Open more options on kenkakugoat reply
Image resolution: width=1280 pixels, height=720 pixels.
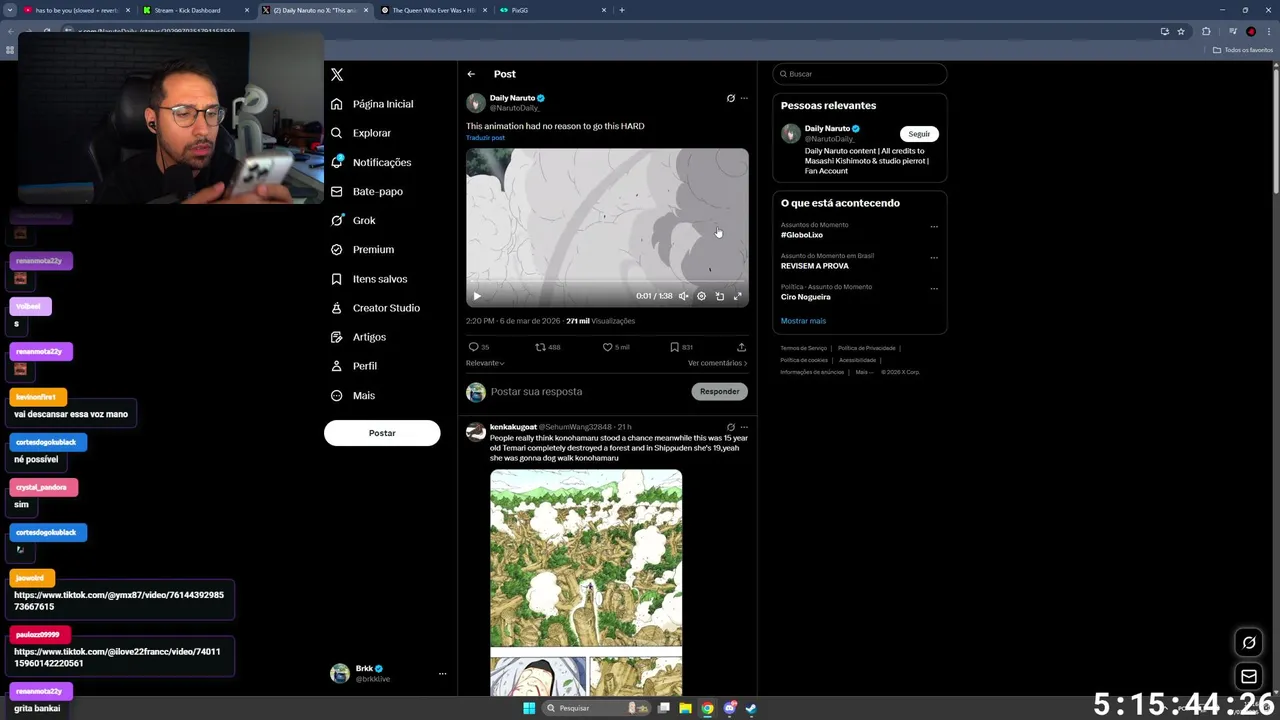pyautogui.click(x=743, y=427)
